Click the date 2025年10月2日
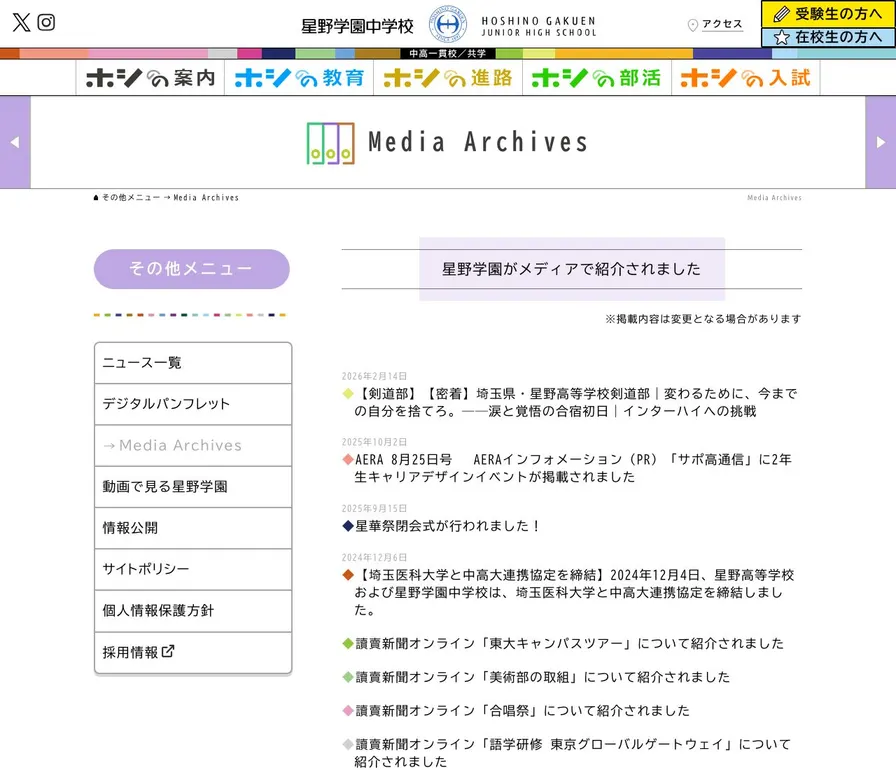This screenshot has width=896, height=770. coord(374,442)
